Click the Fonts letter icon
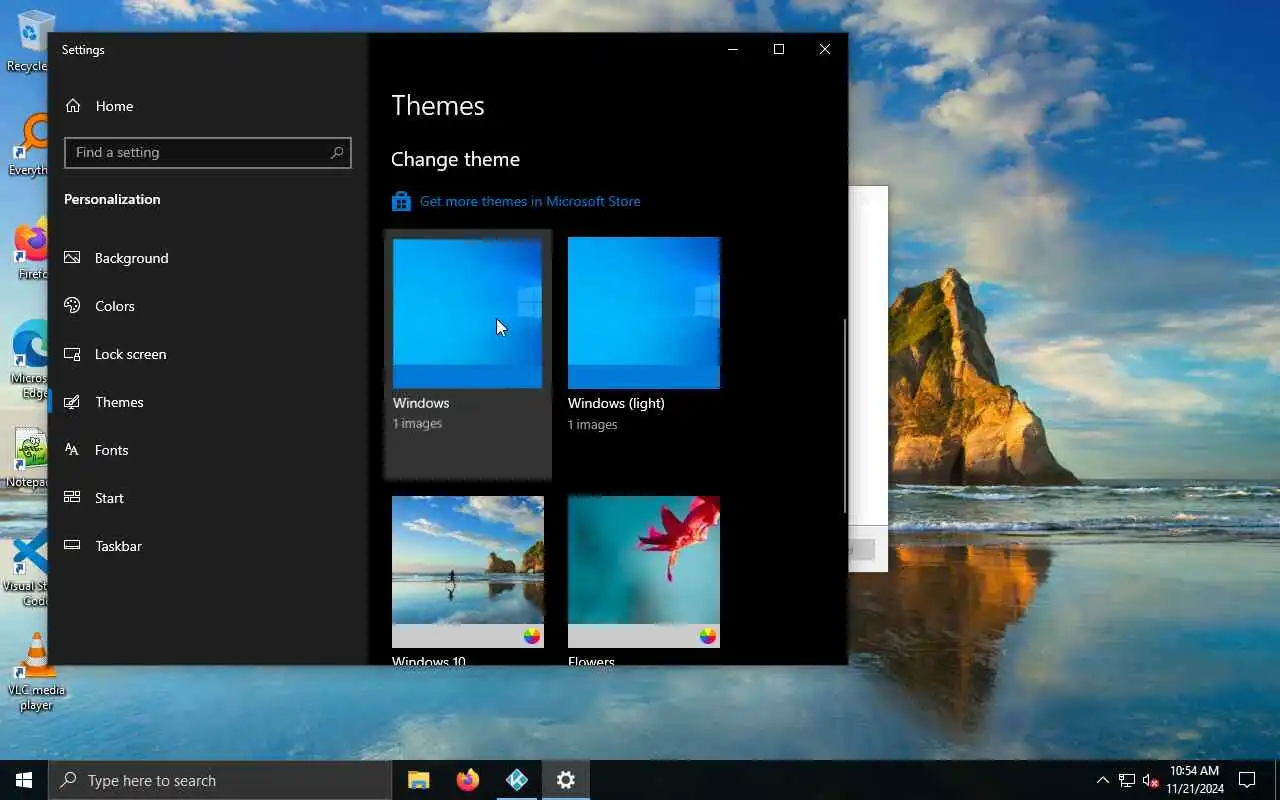Image resolution: width=1280 pixels, height=800 pixels. (72, 450)
